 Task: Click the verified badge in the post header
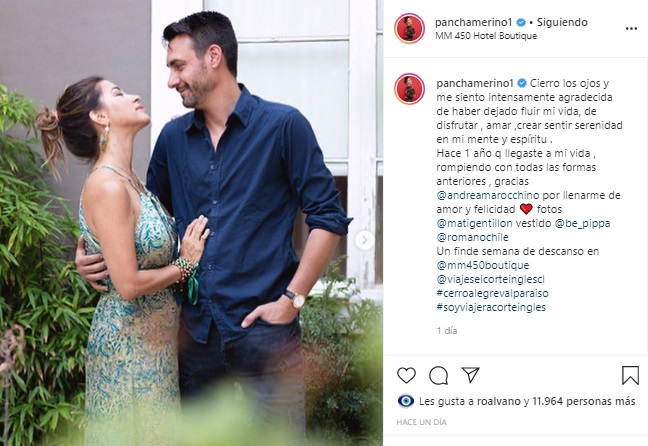(x=521, y=22)
